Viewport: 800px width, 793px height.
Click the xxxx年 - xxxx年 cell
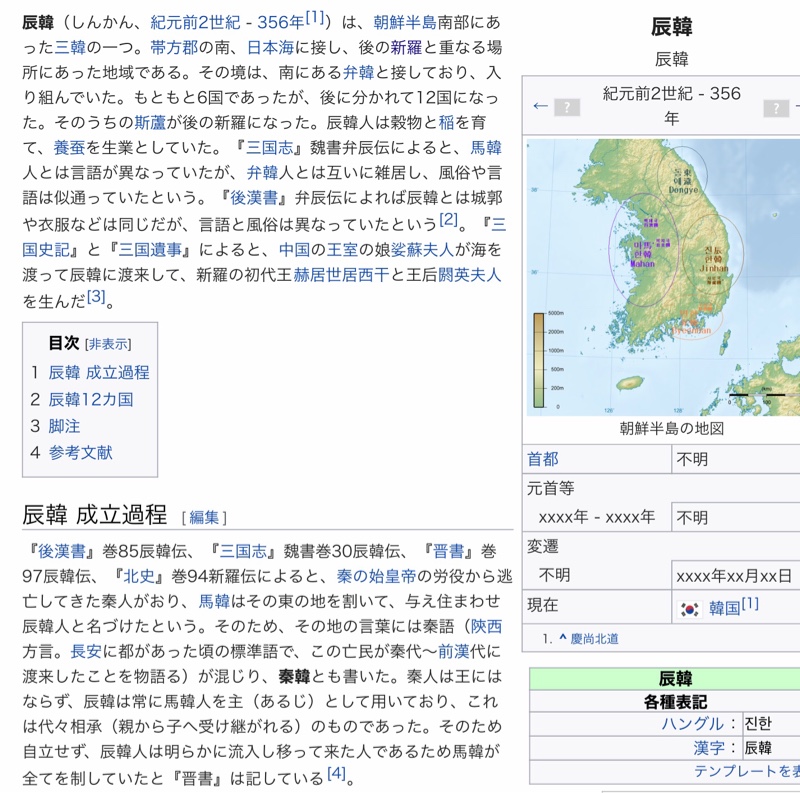[x=597, y=517]
